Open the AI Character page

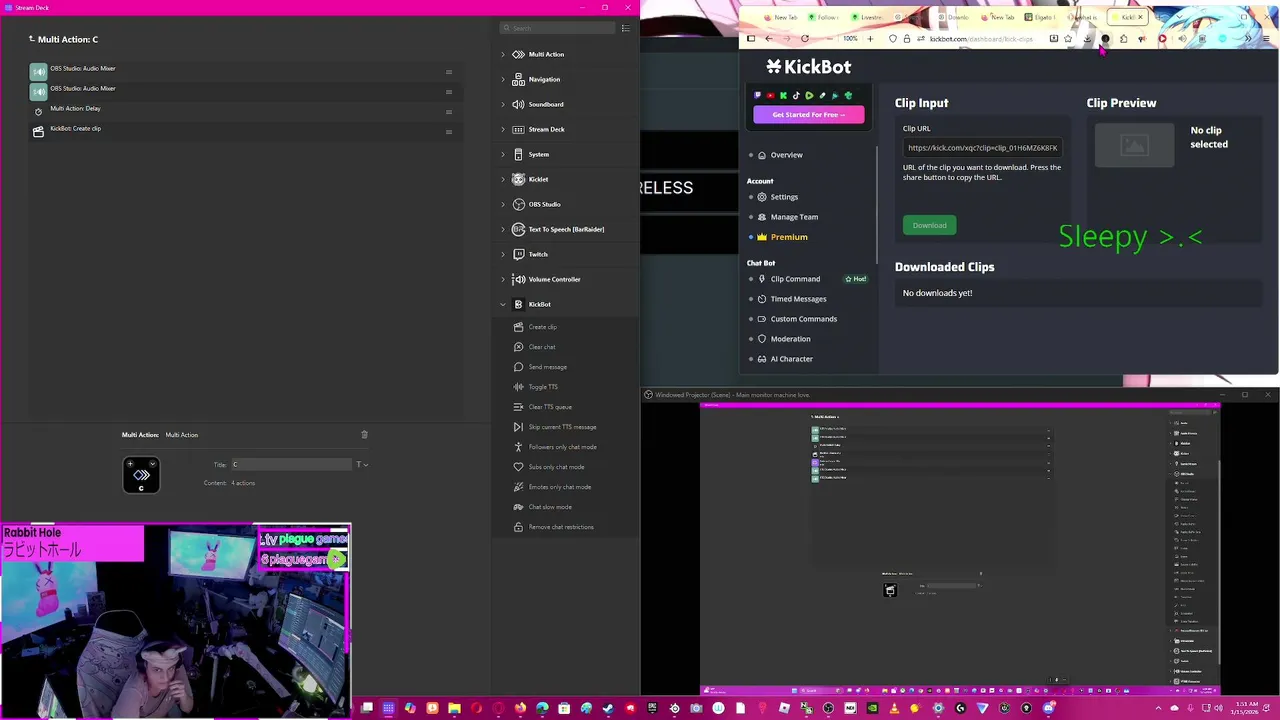792,359
